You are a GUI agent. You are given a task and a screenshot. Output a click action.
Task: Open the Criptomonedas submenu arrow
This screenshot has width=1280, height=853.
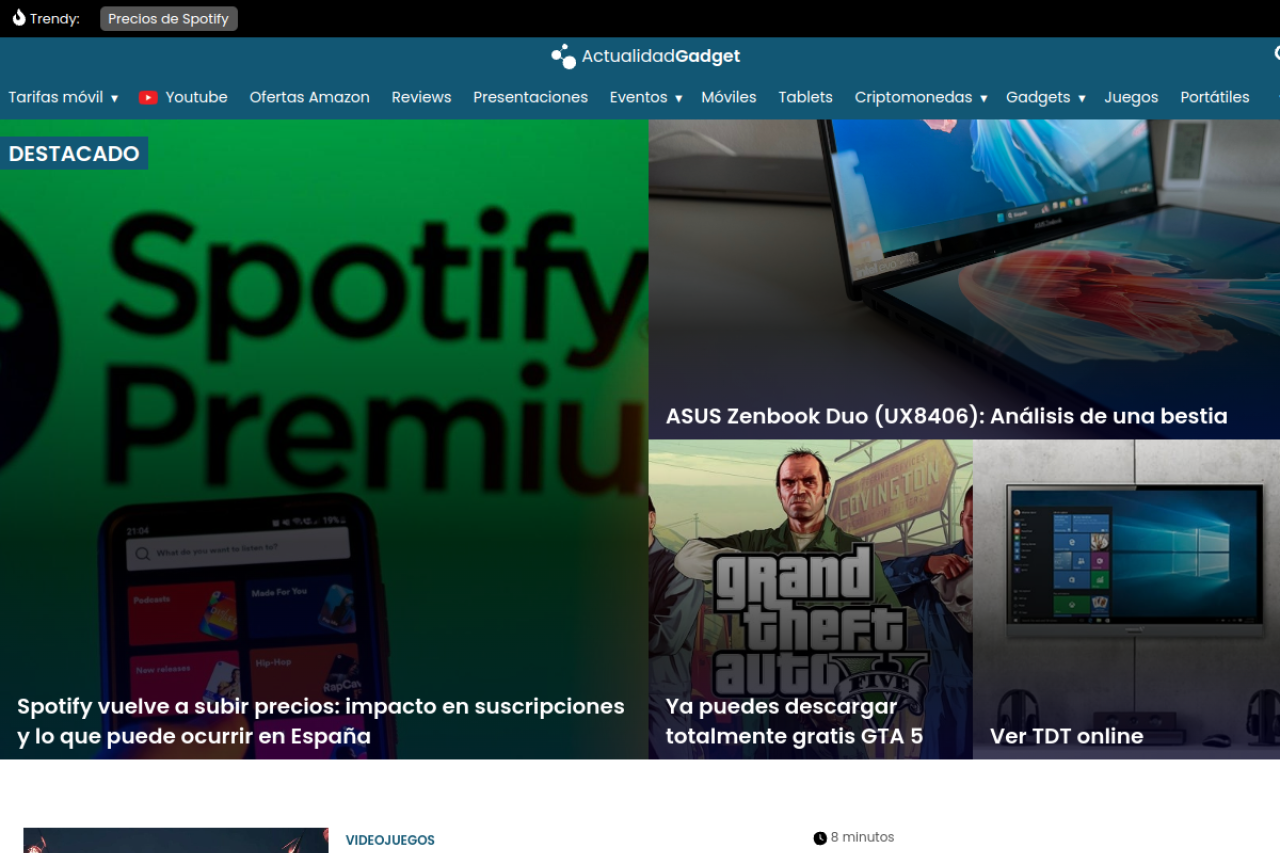coord(983,98)
